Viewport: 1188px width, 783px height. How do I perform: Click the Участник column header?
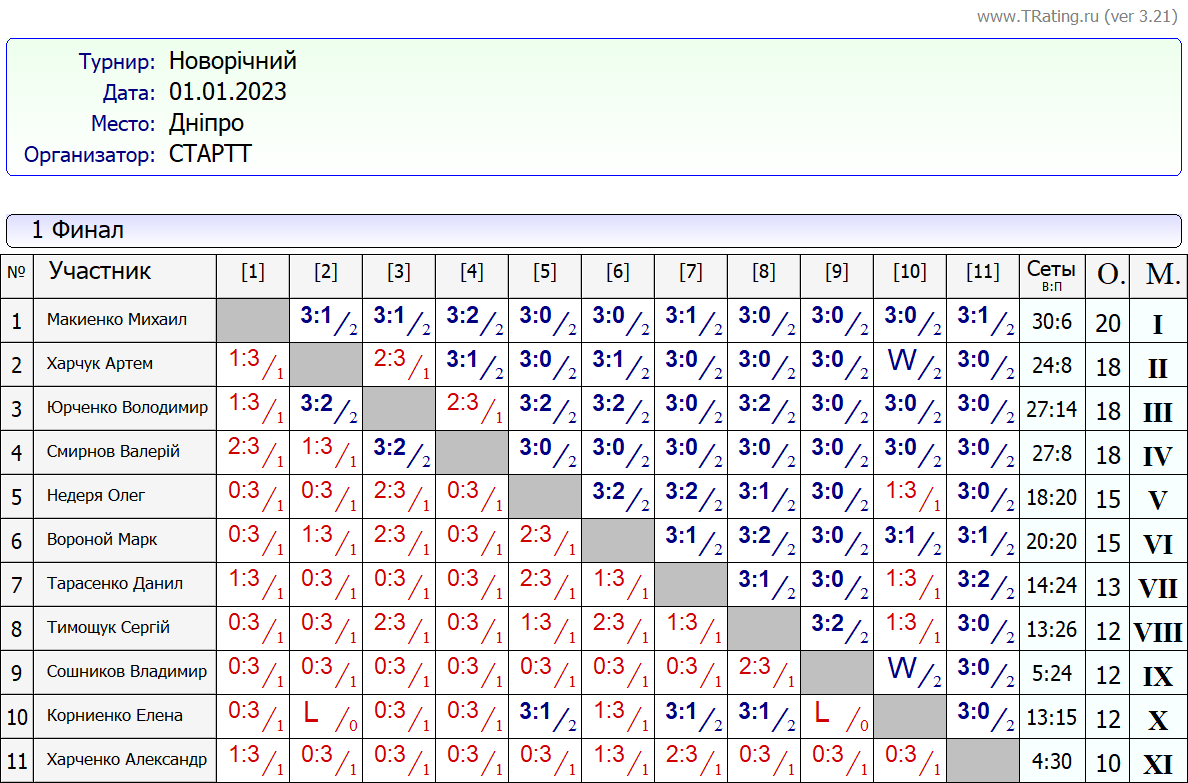[x=100, y=271]
